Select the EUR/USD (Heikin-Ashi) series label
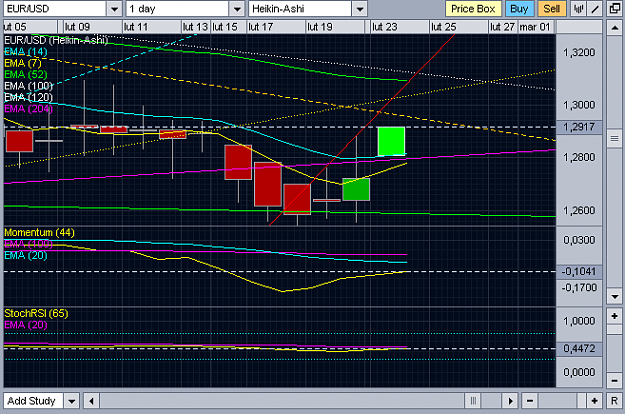 point(56,40)
